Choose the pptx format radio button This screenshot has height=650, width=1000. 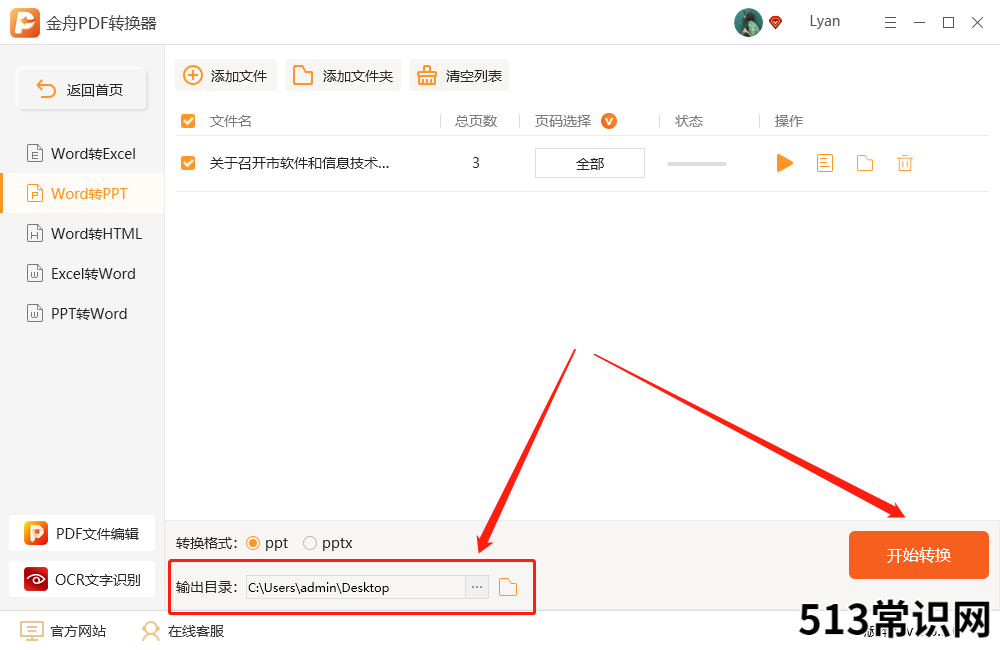click(310, 543)
